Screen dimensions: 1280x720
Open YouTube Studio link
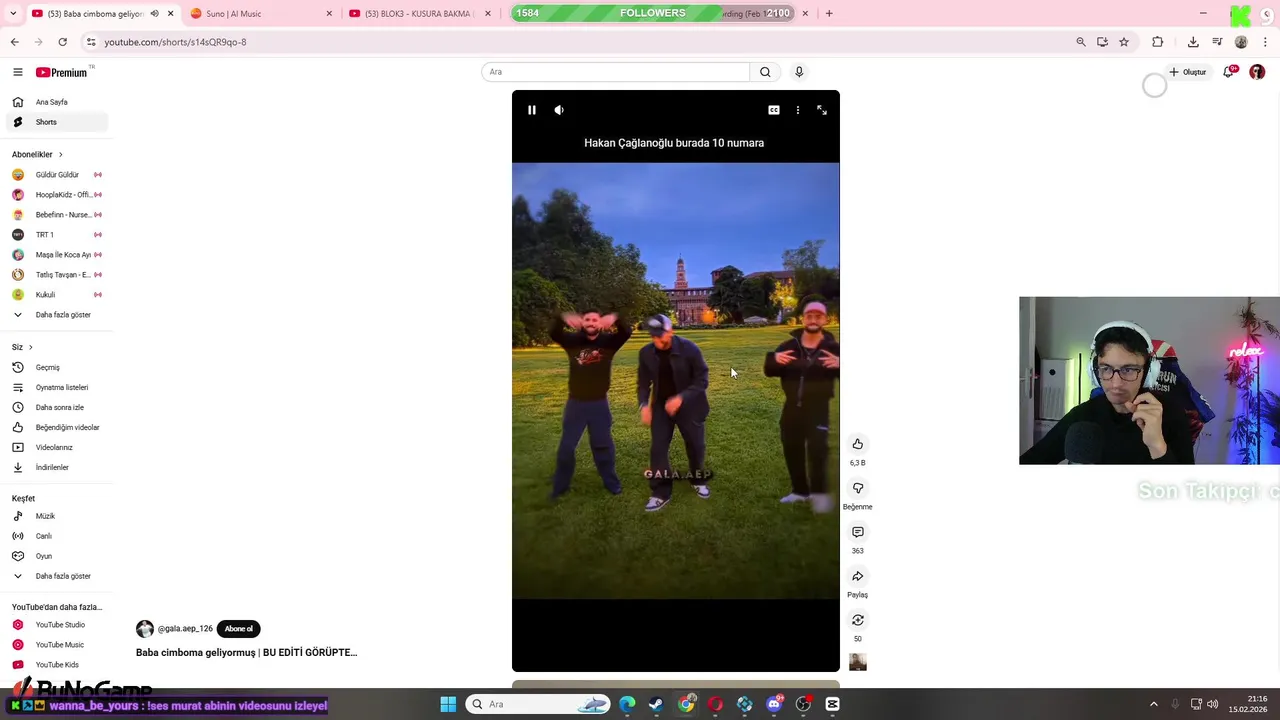(56, 625)
